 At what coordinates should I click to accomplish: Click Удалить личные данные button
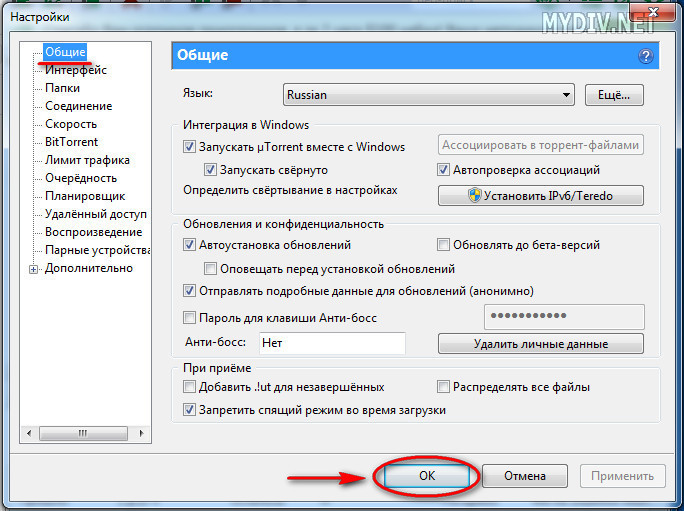(540, 344)
